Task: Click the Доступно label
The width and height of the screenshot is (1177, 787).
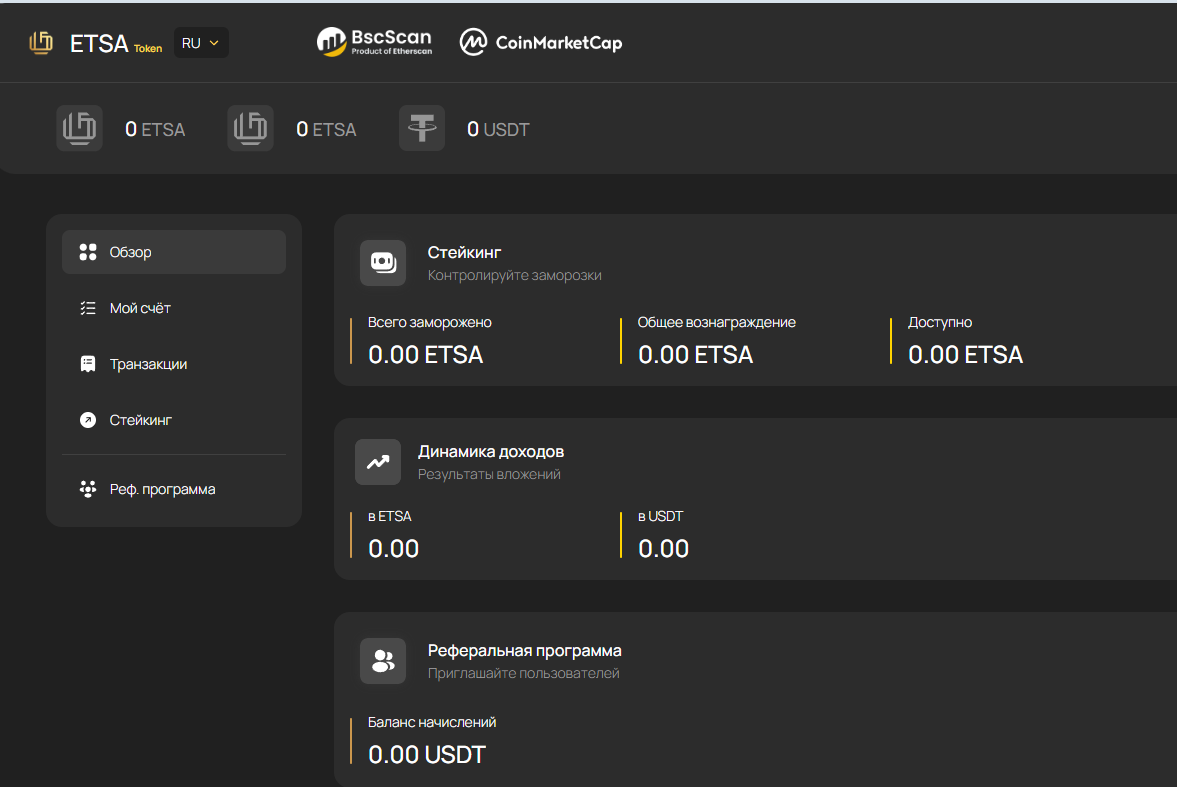Action: [x=940, y=322]
